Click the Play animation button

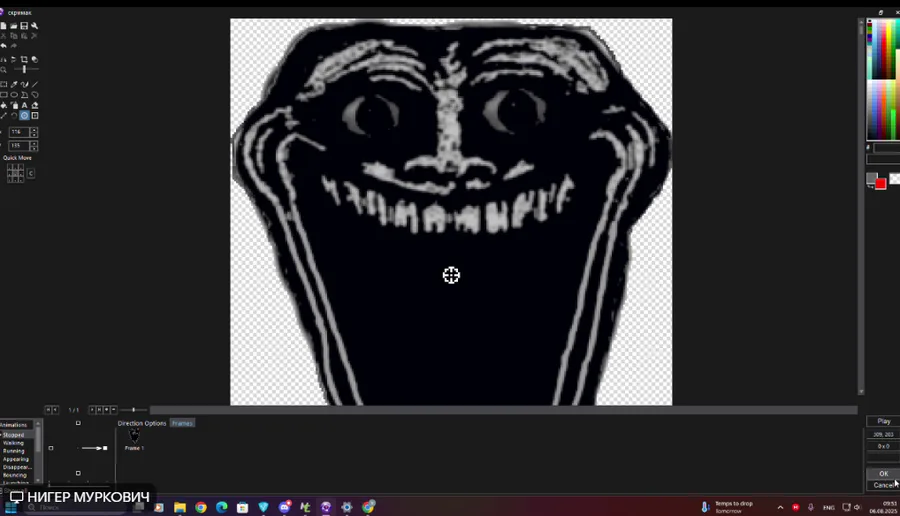[x=883, y=421]
